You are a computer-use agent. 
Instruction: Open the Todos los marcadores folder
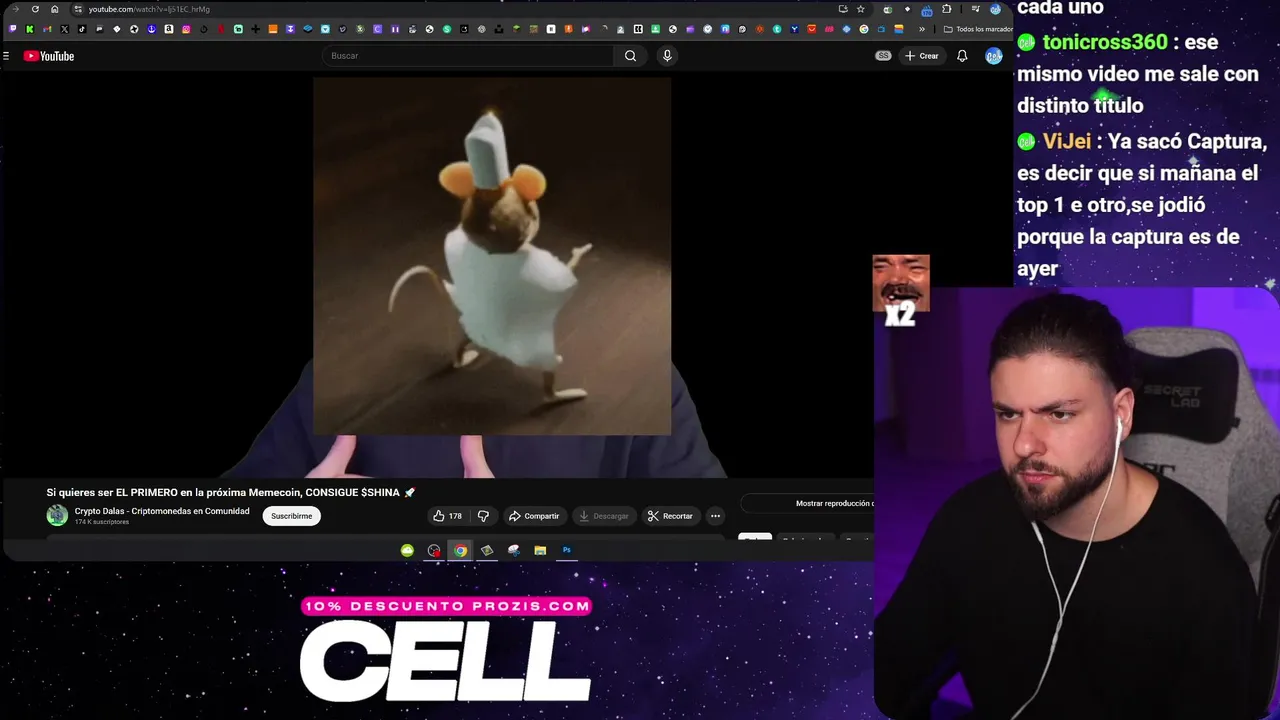pyautogui.click(x=979, y=29)
